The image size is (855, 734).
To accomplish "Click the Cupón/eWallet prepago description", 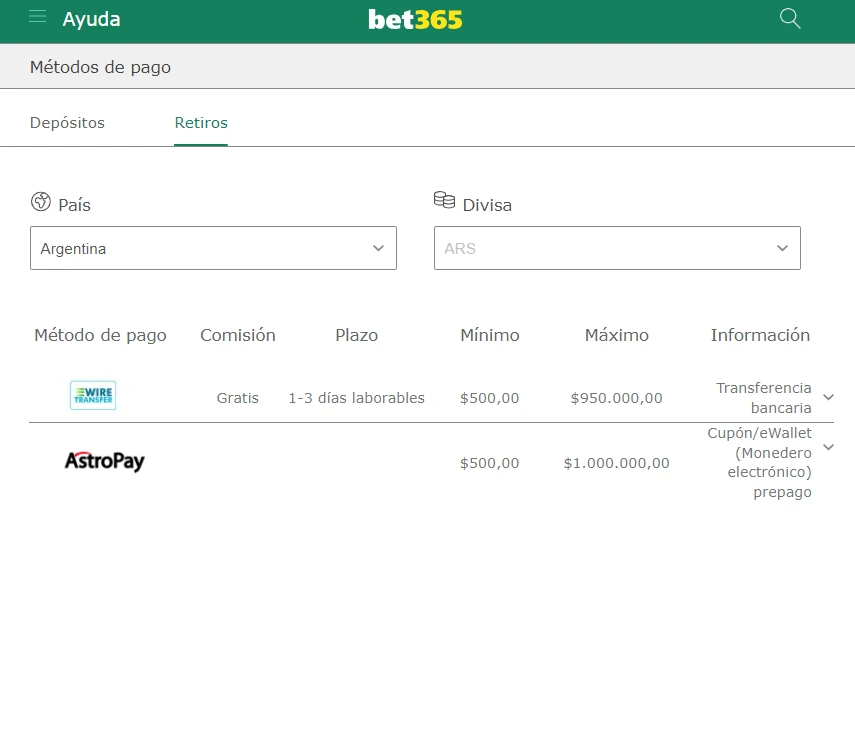I will pyautogui.click(x=760, y=462).
